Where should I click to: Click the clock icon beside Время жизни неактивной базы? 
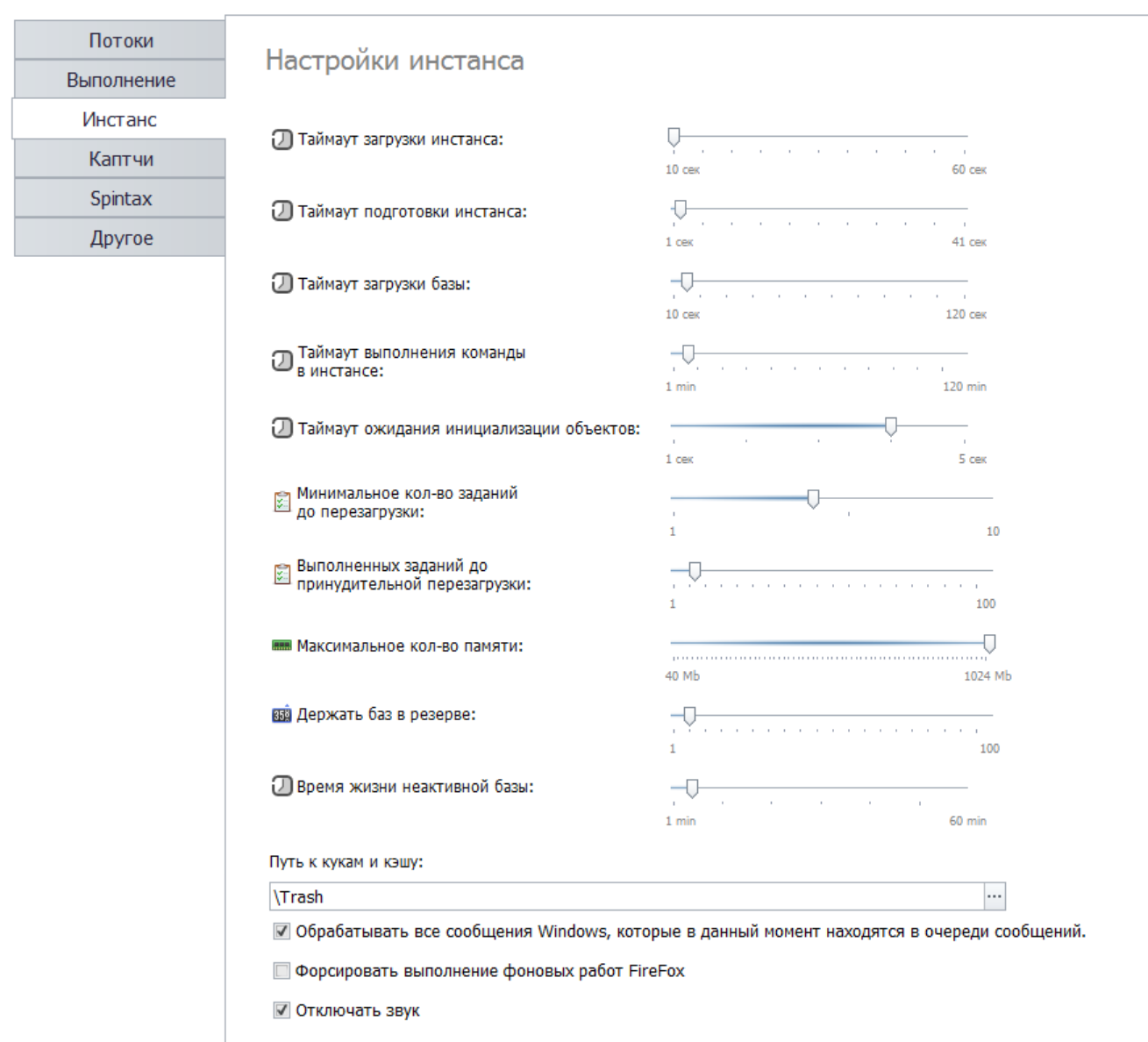pos(282,786)
